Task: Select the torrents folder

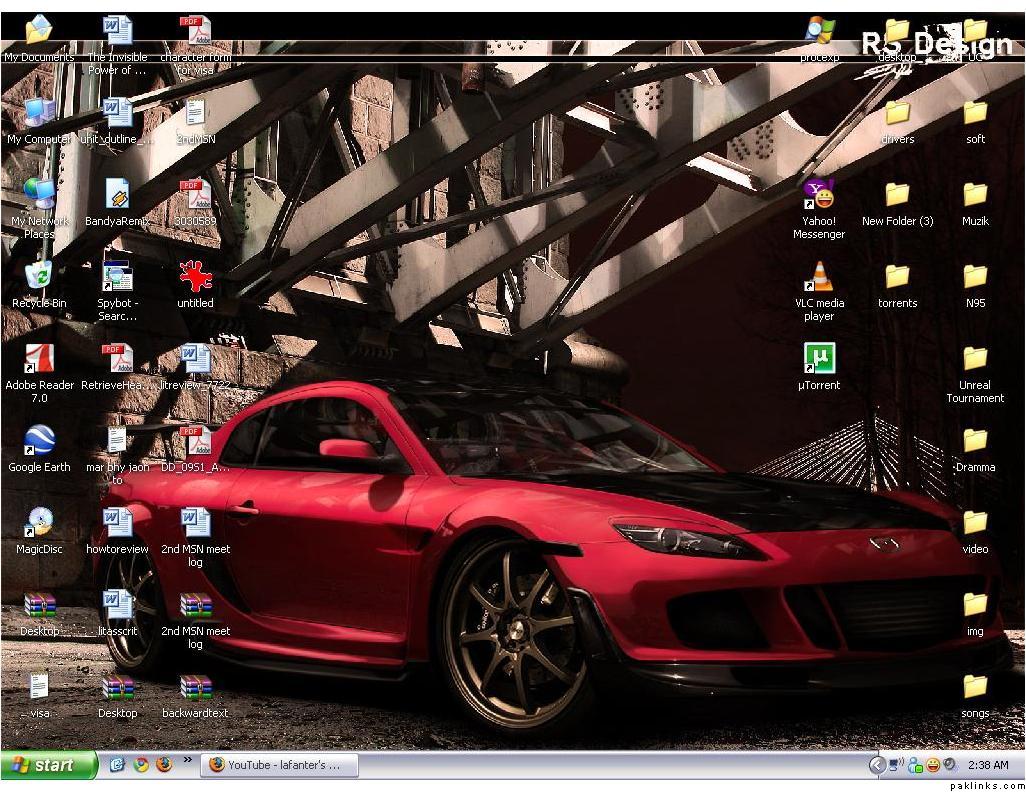Action: (x=897, y=277)
